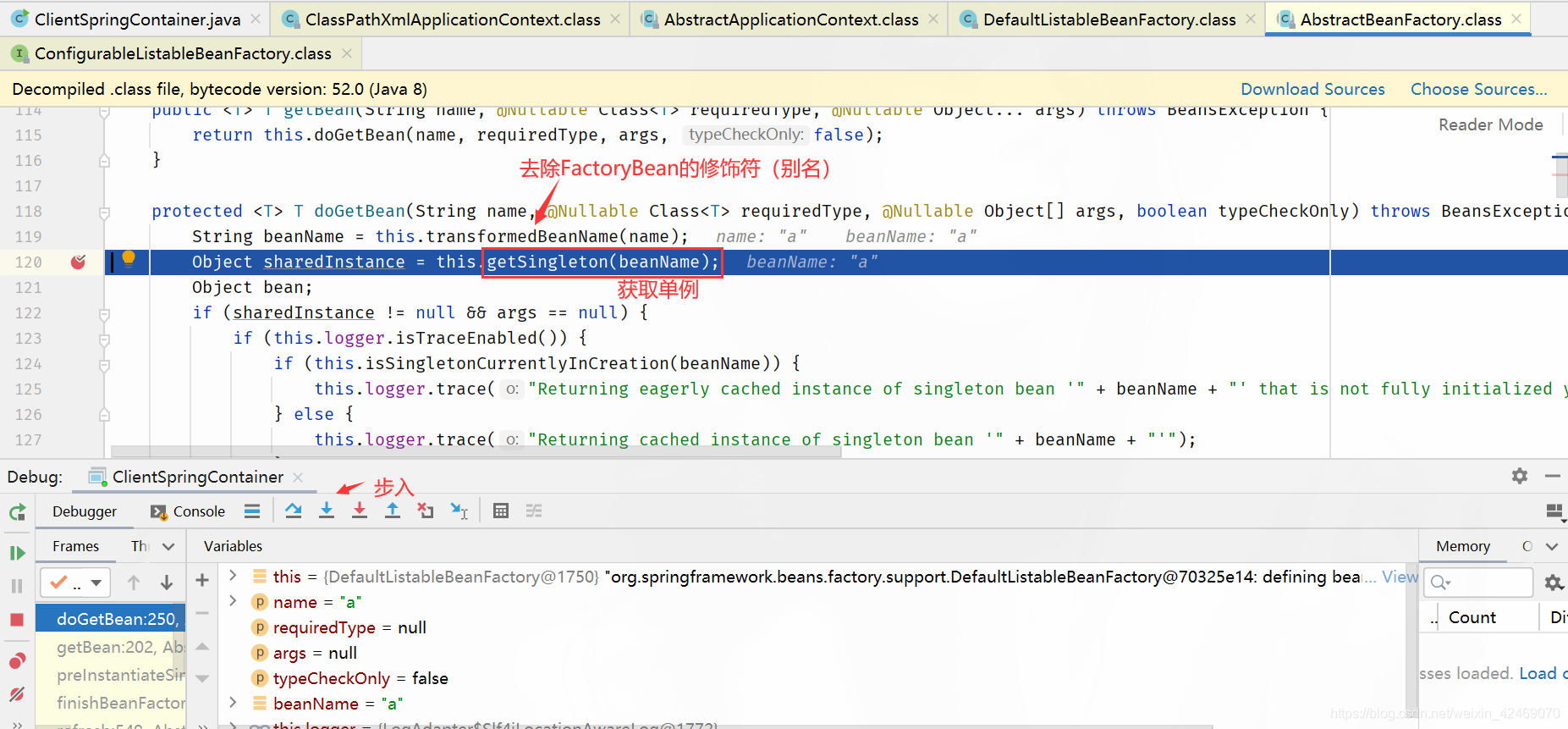
Task: Open the Console tab in debugger
Action: [x=188, y=511]
